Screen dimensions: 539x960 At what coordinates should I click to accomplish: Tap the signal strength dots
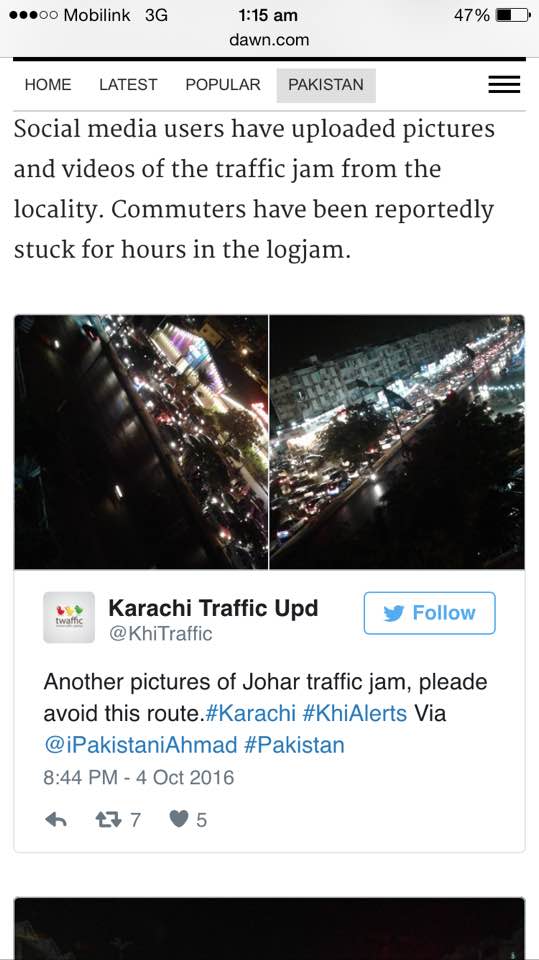pyautogui.click(x=33, y=15)
